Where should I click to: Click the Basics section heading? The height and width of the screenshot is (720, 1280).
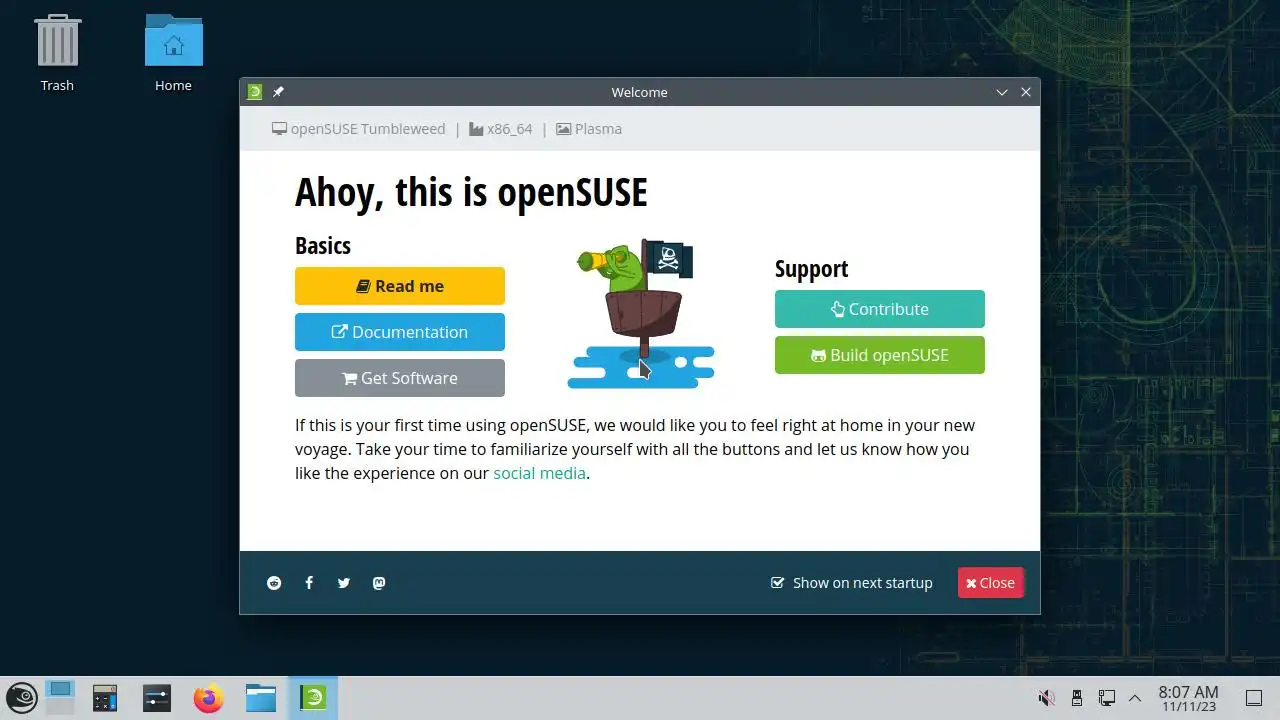[x=323, y=246]
